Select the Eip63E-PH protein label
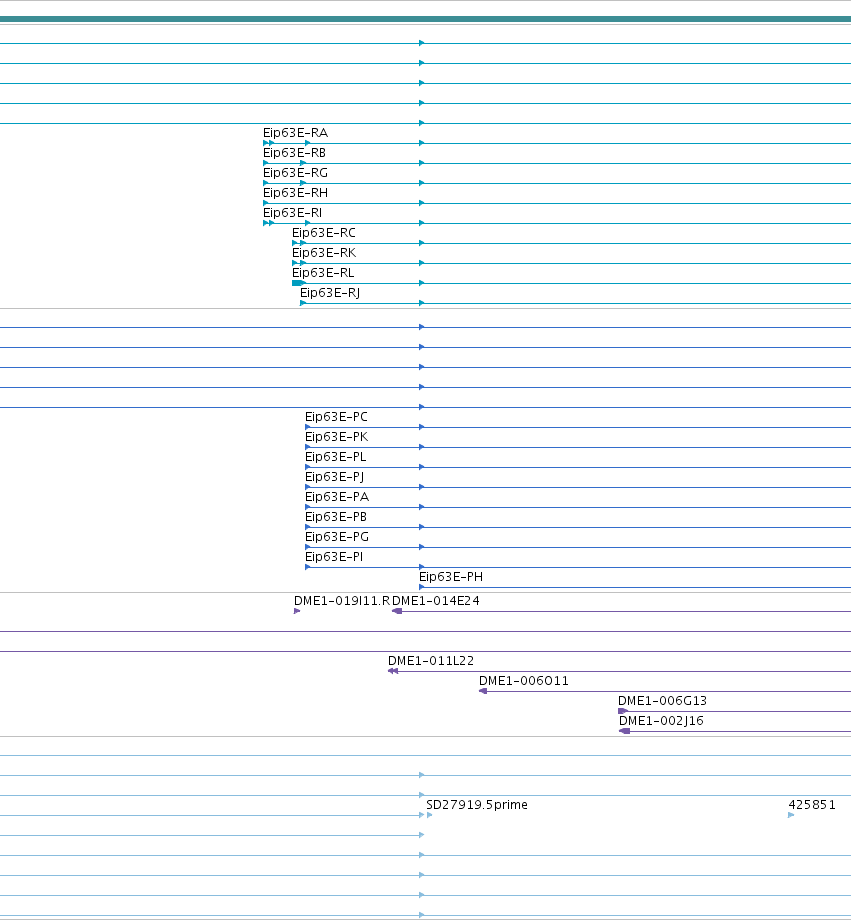 (x=451, y=577)
